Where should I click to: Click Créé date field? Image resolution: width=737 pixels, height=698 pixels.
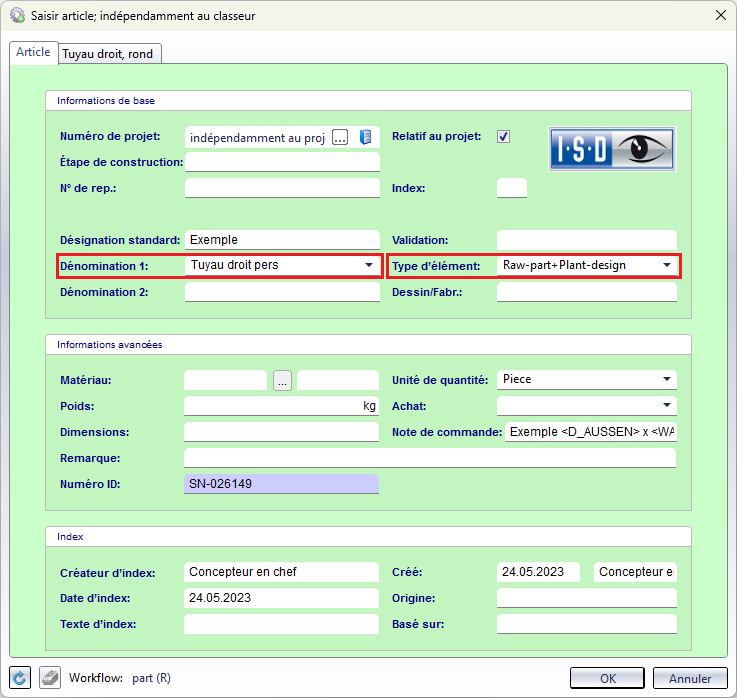[538, 572]
